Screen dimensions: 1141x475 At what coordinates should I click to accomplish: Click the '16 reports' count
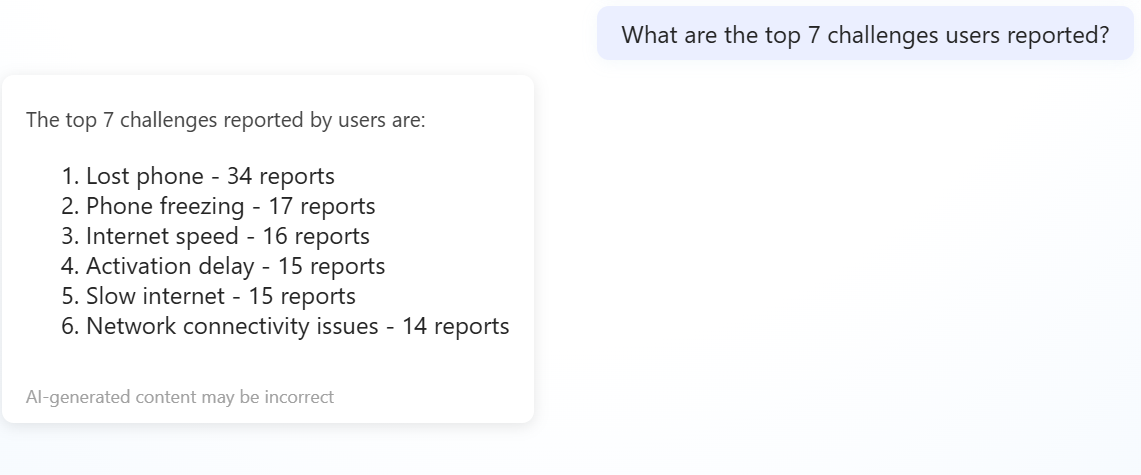pyautogui.click(x=316, y=236)
